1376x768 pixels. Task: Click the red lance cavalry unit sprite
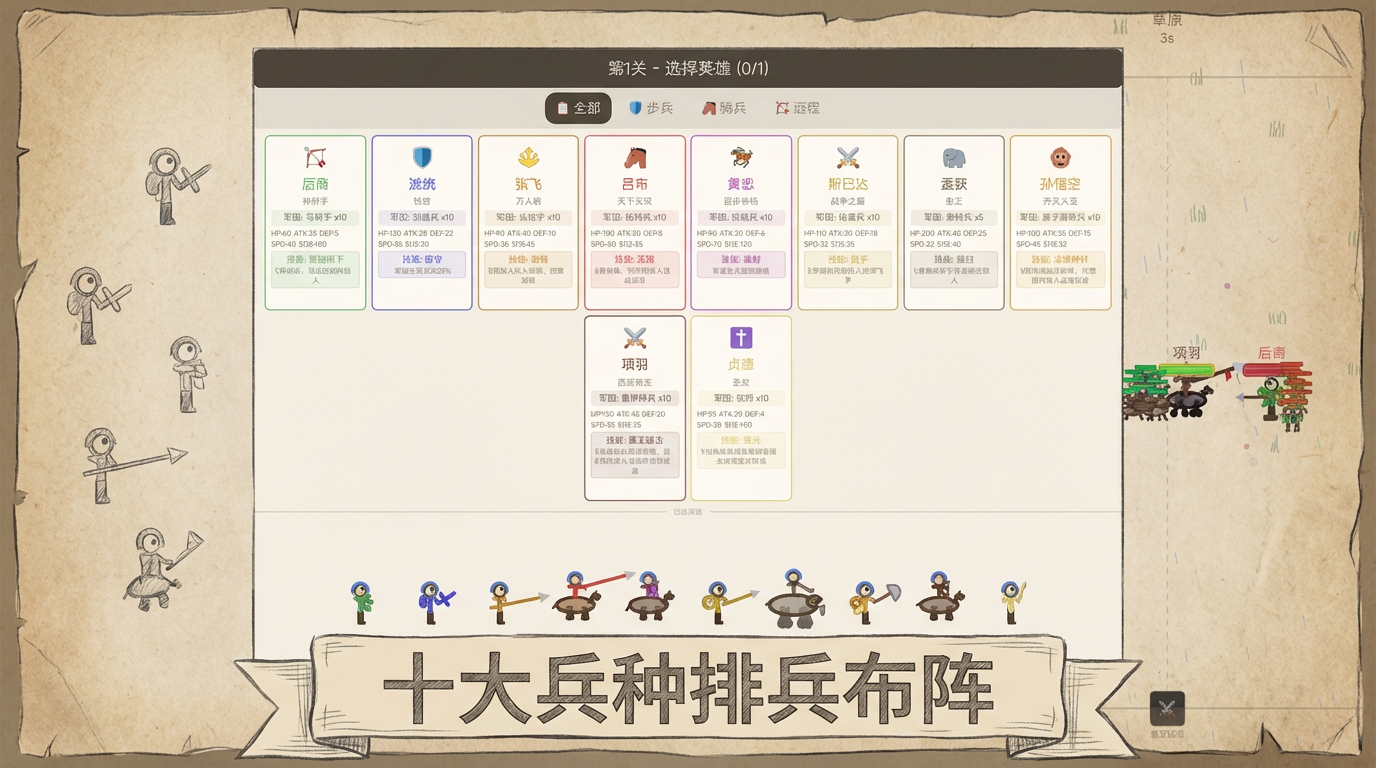click(x=578, y=596)
